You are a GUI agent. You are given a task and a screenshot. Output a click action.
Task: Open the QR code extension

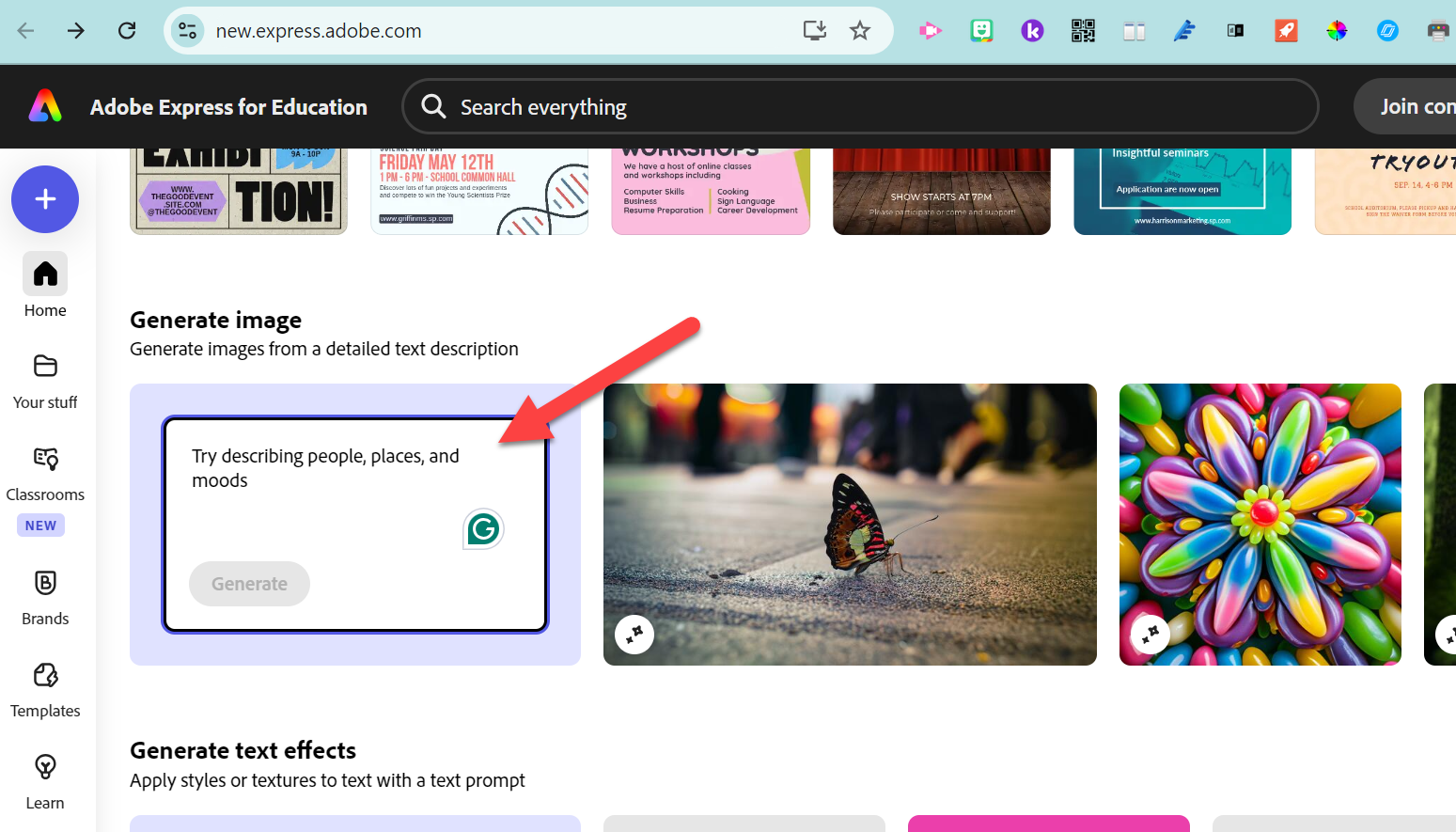click(x=1083, y=31)
